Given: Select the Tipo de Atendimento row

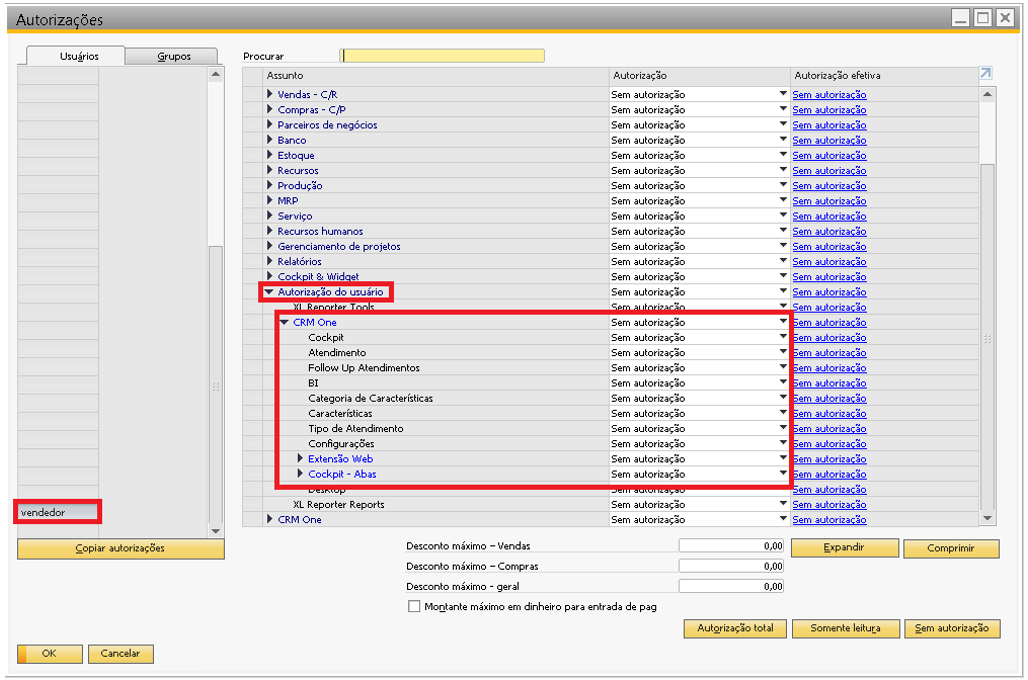Looking at the screenshot, I should tap(355, 428).
